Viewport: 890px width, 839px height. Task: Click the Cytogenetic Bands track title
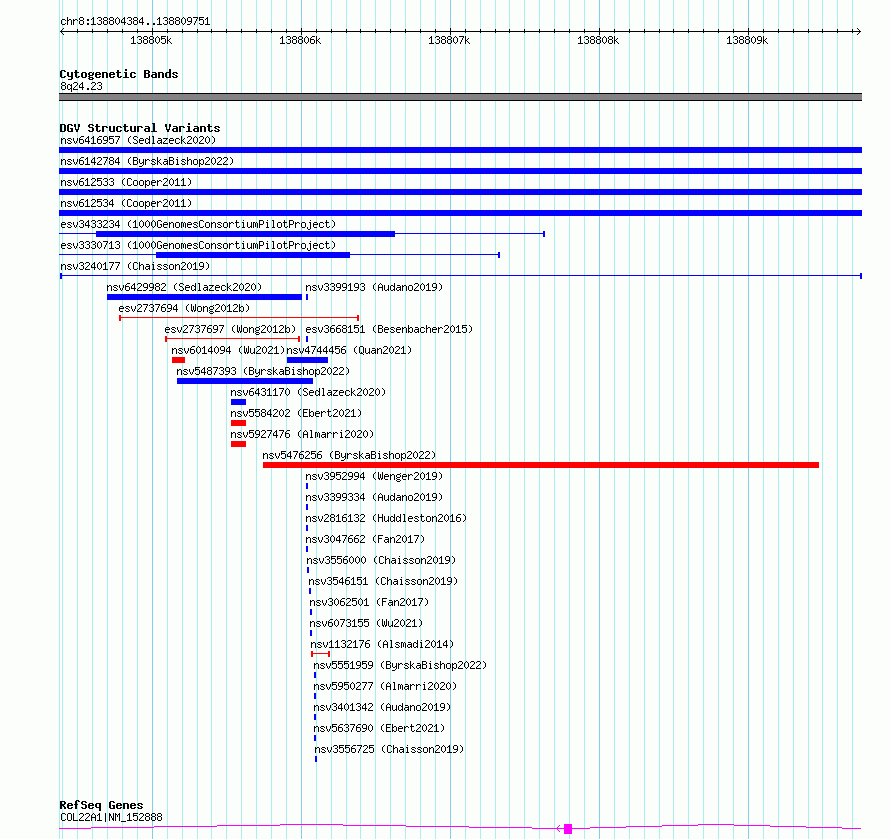click(x=119, y=74)
